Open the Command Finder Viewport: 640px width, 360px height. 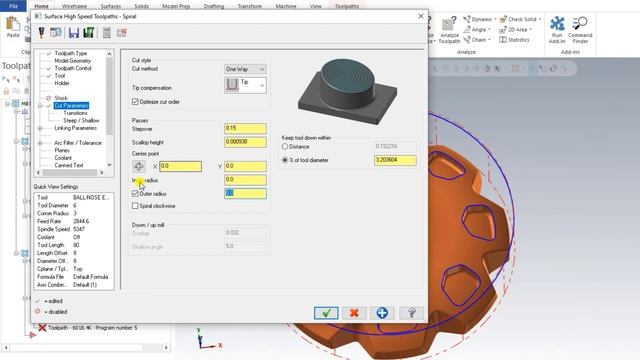coord(580,29)
